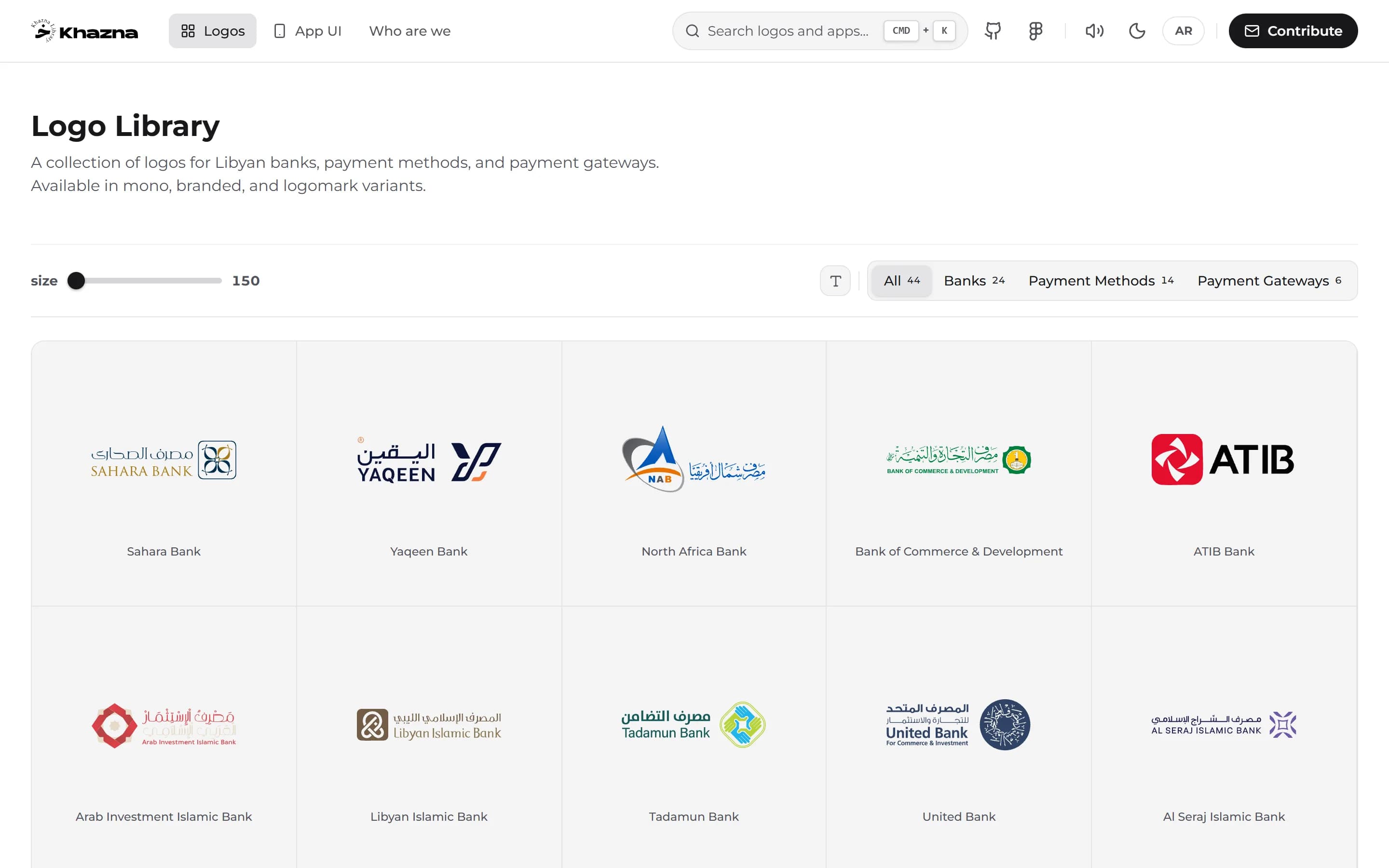The width and height of the screenshot is (1389, 868).
Task: Click the 'Tadamun Bank' caption text
Action: coord(694,816)
